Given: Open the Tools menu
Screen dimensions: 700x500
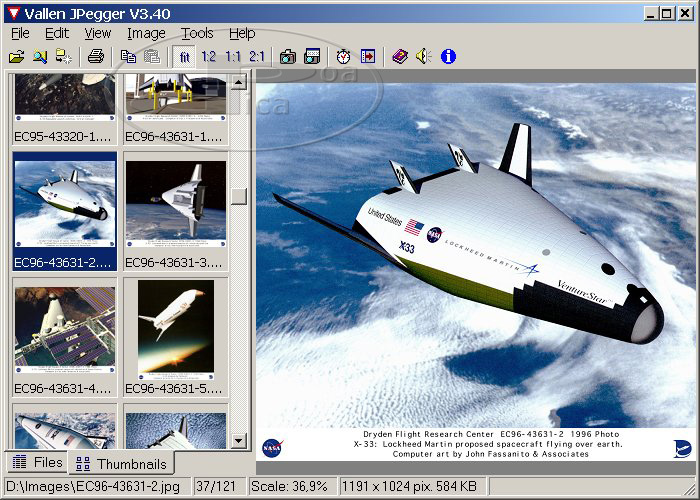Looking at the screenshot, I should [x=197, y=33].
